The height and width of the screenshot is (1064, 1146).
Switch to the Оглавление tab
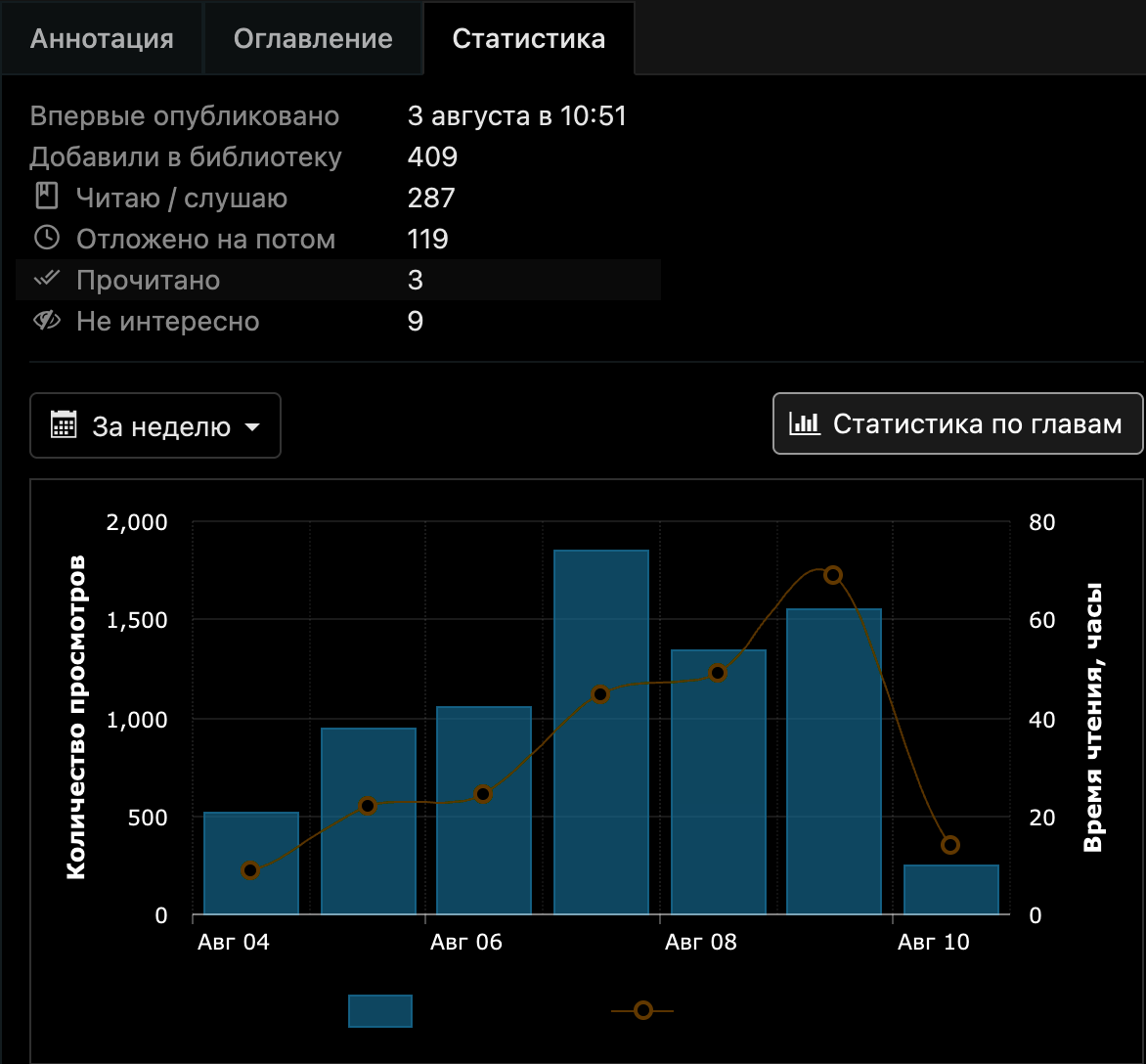(313, 38)
